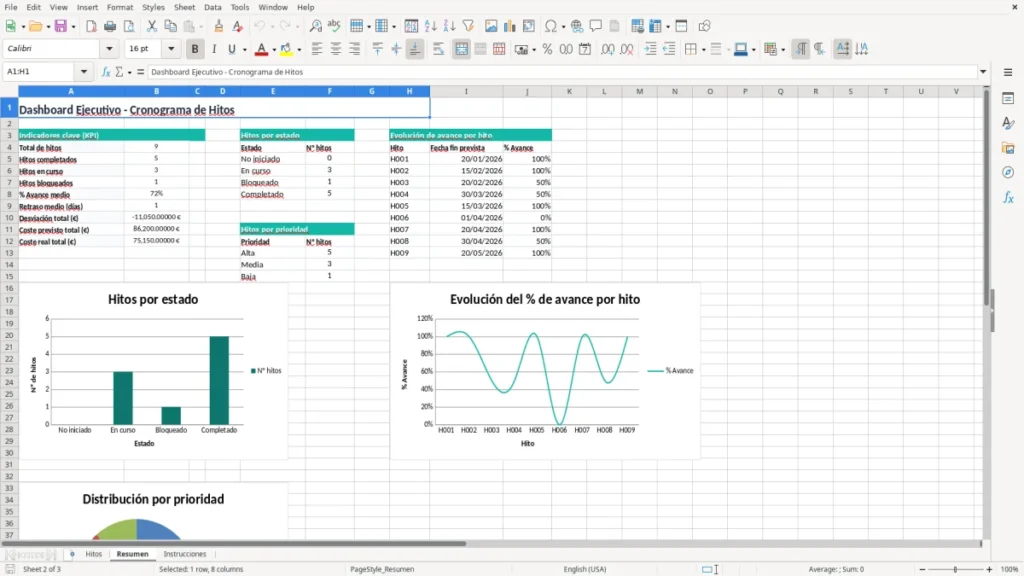Click the Format as Percent icon

[x=547, y=49]
